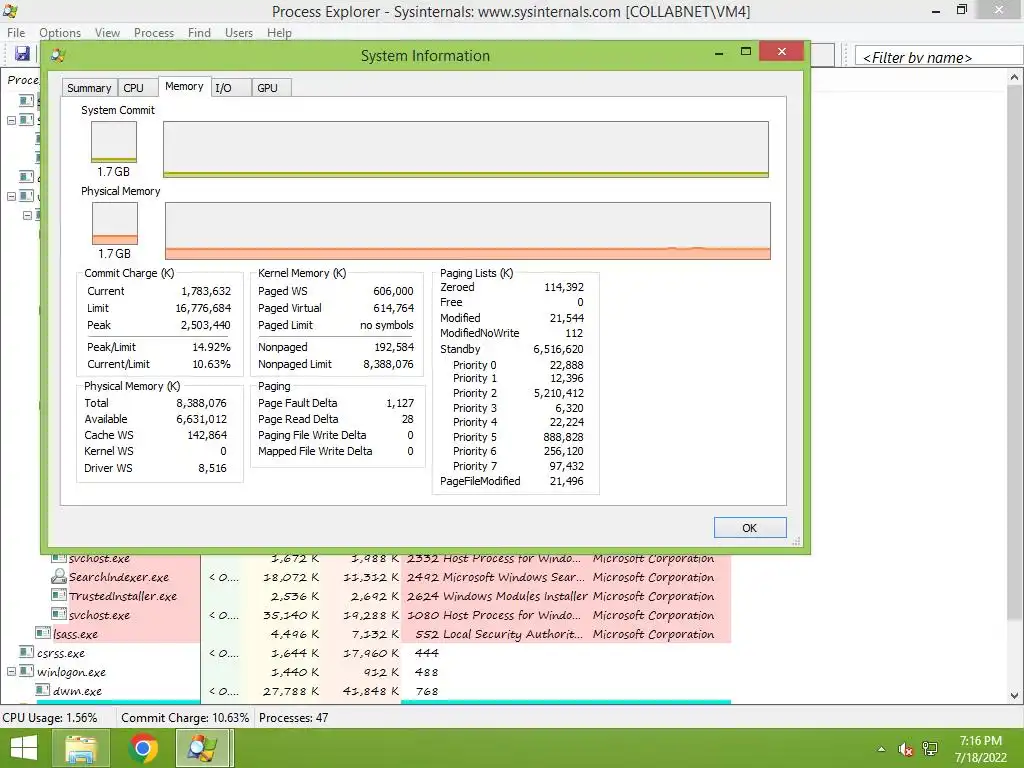Collapse the winlogon.exe tree node

click(x=11, y=671)
